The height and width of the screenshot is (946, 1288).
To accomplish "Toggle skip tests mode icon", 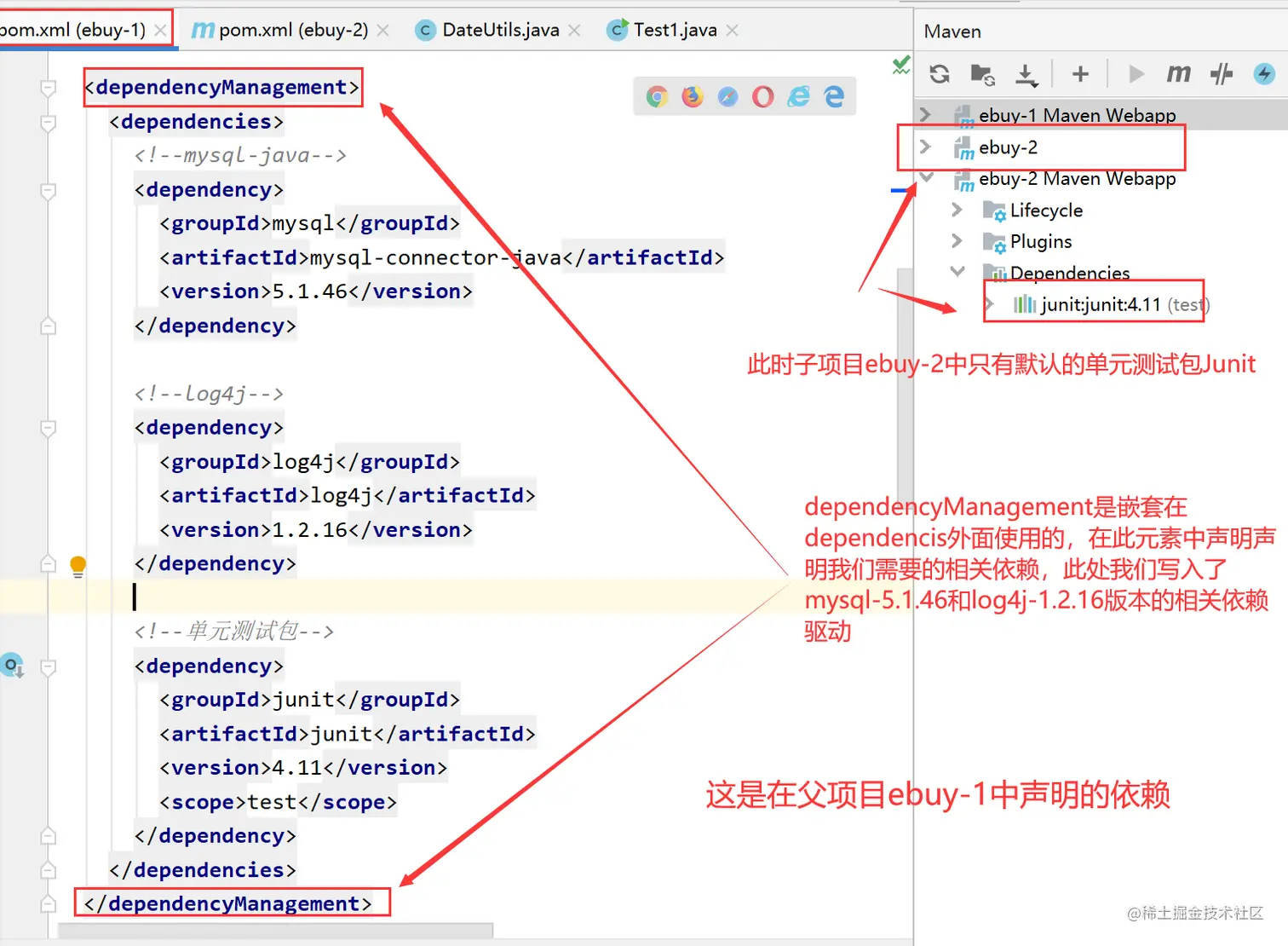I will (x=1222, y=74).
